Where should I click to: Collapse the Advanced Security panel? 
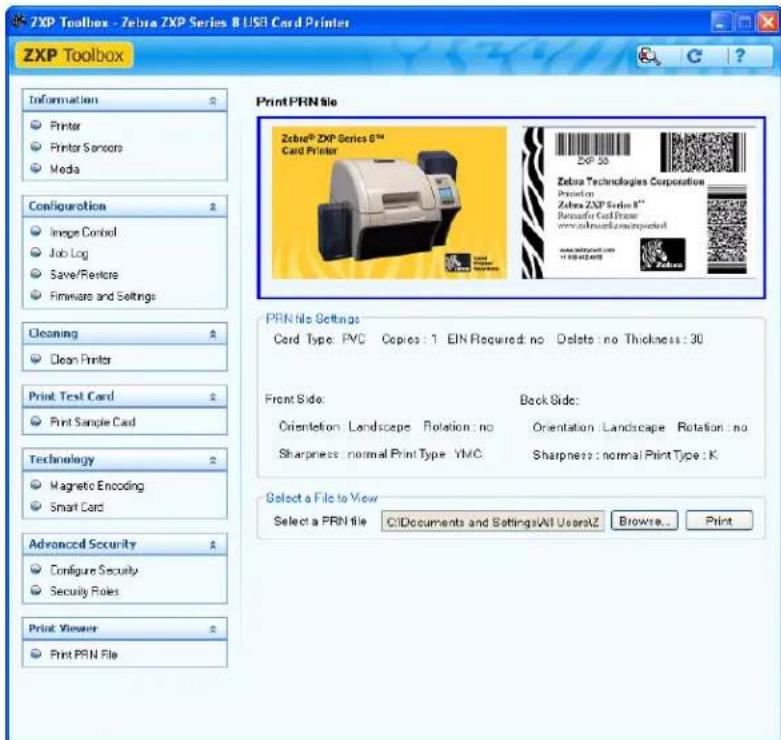tap(213, 545)
